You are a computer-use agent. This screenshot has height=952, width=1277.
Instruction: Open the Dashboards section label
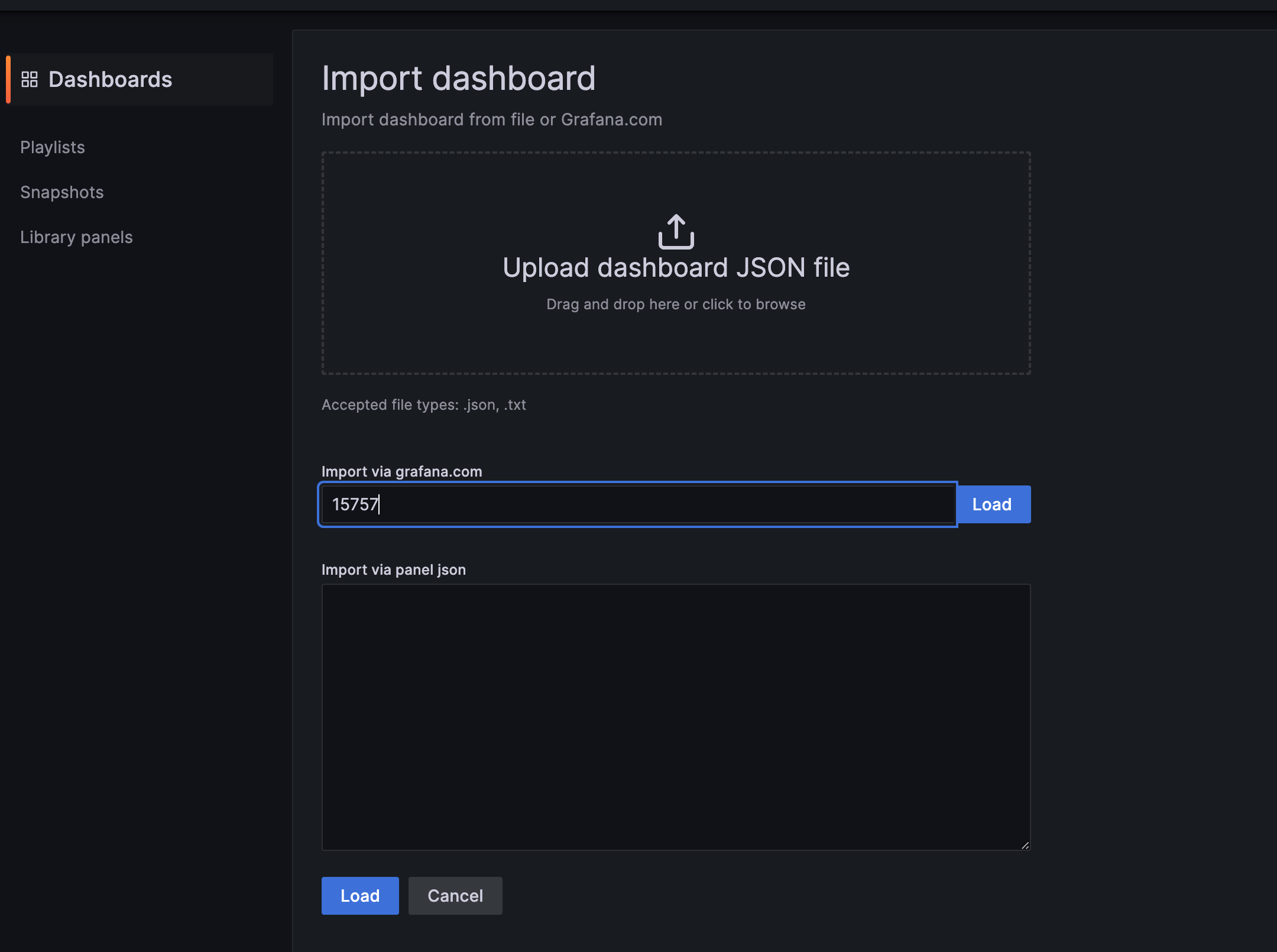110,79
